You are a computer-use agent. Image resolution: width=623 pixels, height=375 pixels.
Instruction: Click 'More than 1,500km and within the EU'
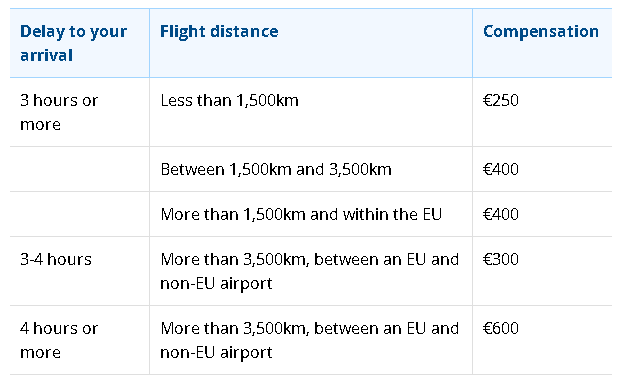point(301,215)
